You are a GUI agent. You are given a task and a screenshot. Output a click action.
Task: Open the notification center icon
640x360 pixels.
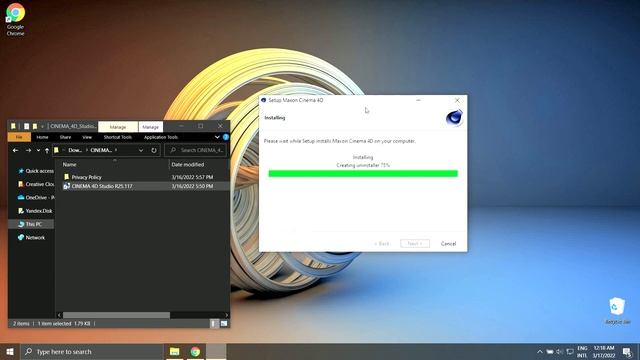click(627, 351)
